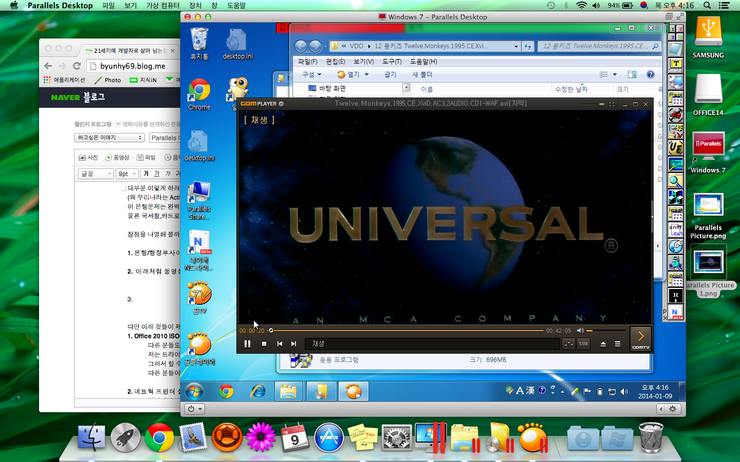Adjust the GOM Player volume slider
Screen dimensions: 740x462
[x=605, y=331]
